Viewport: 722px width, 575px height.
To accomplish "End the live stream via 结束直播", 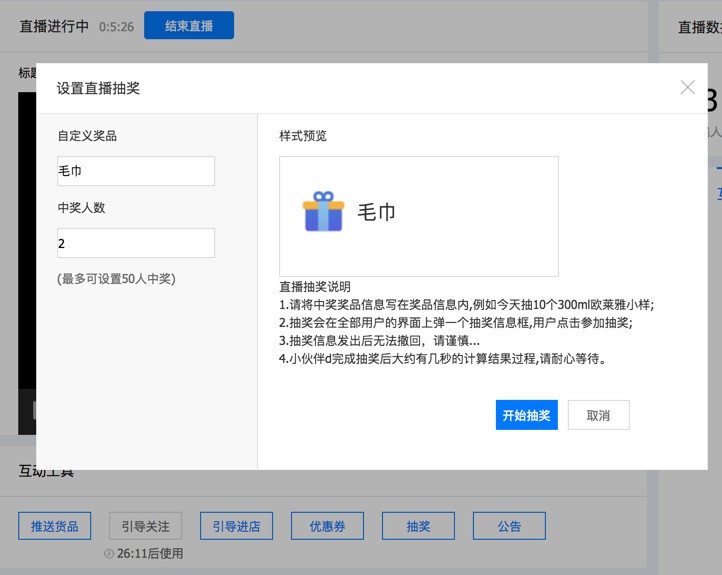I will tap(189, 26).
